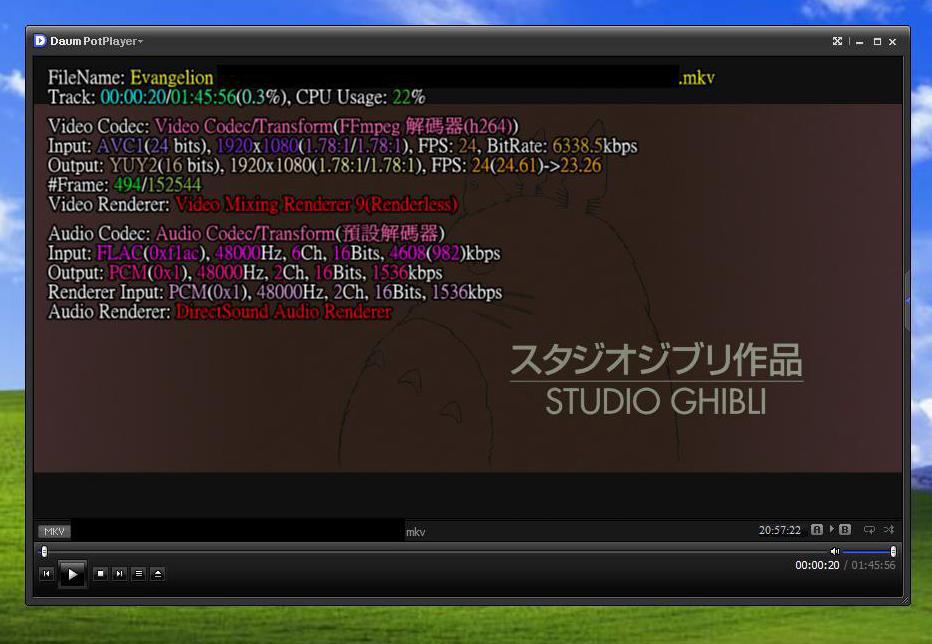Open a file with the eject button
This screenshot has height=644, width=932.
click(x=158, y=573)
